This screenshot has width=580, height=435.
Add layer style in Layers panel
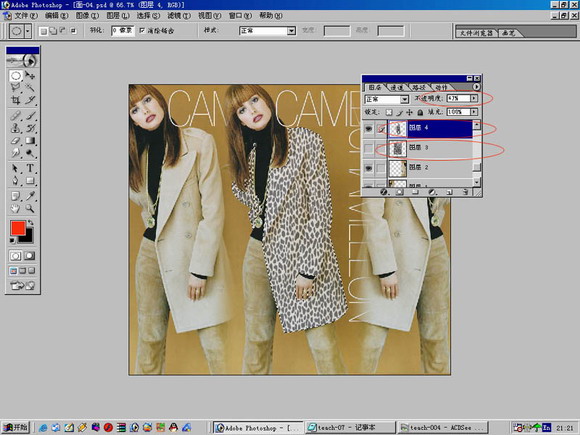tap(384, 192)
